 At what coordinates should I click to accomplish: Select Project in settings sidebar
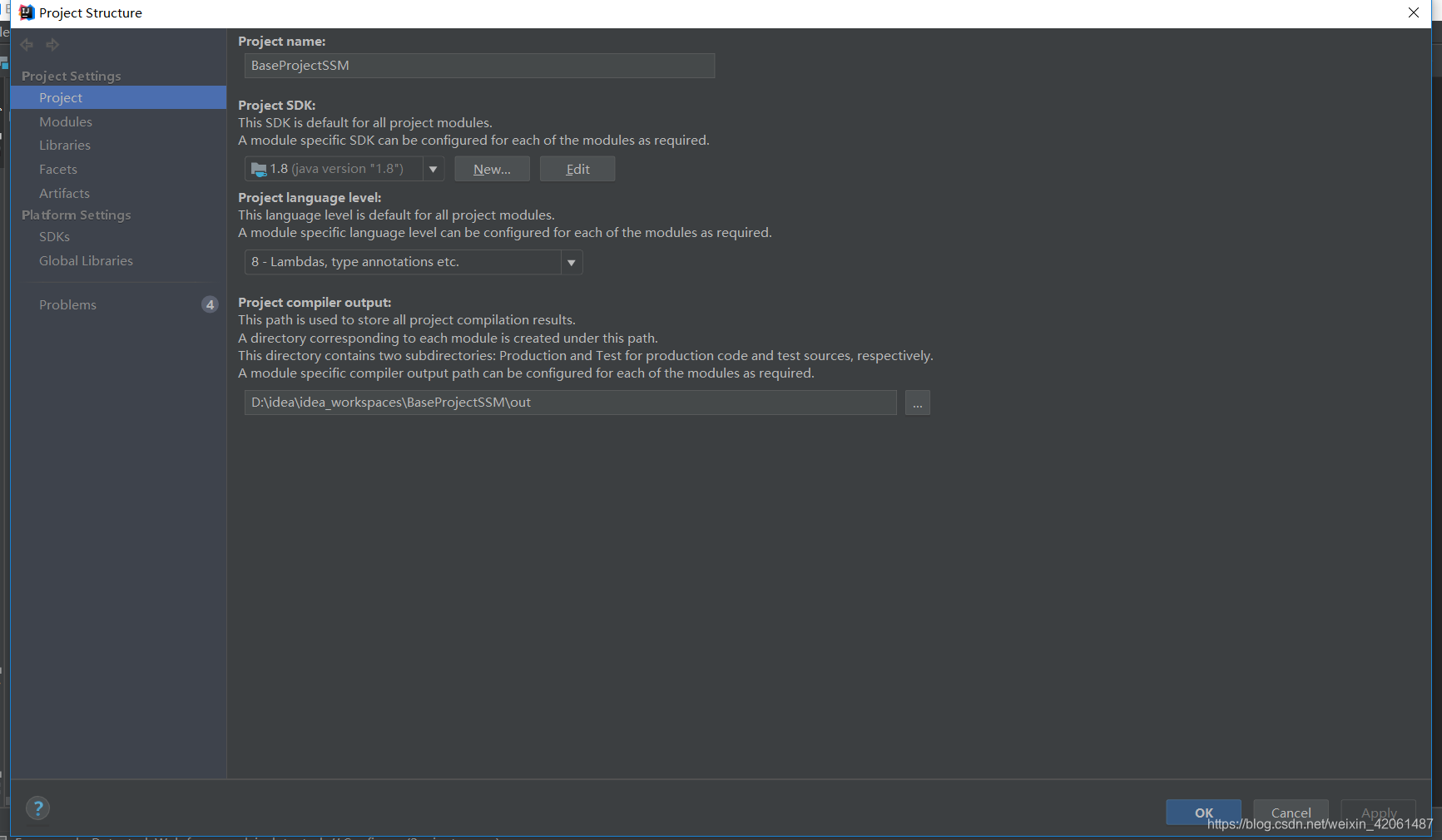[118, 97]
